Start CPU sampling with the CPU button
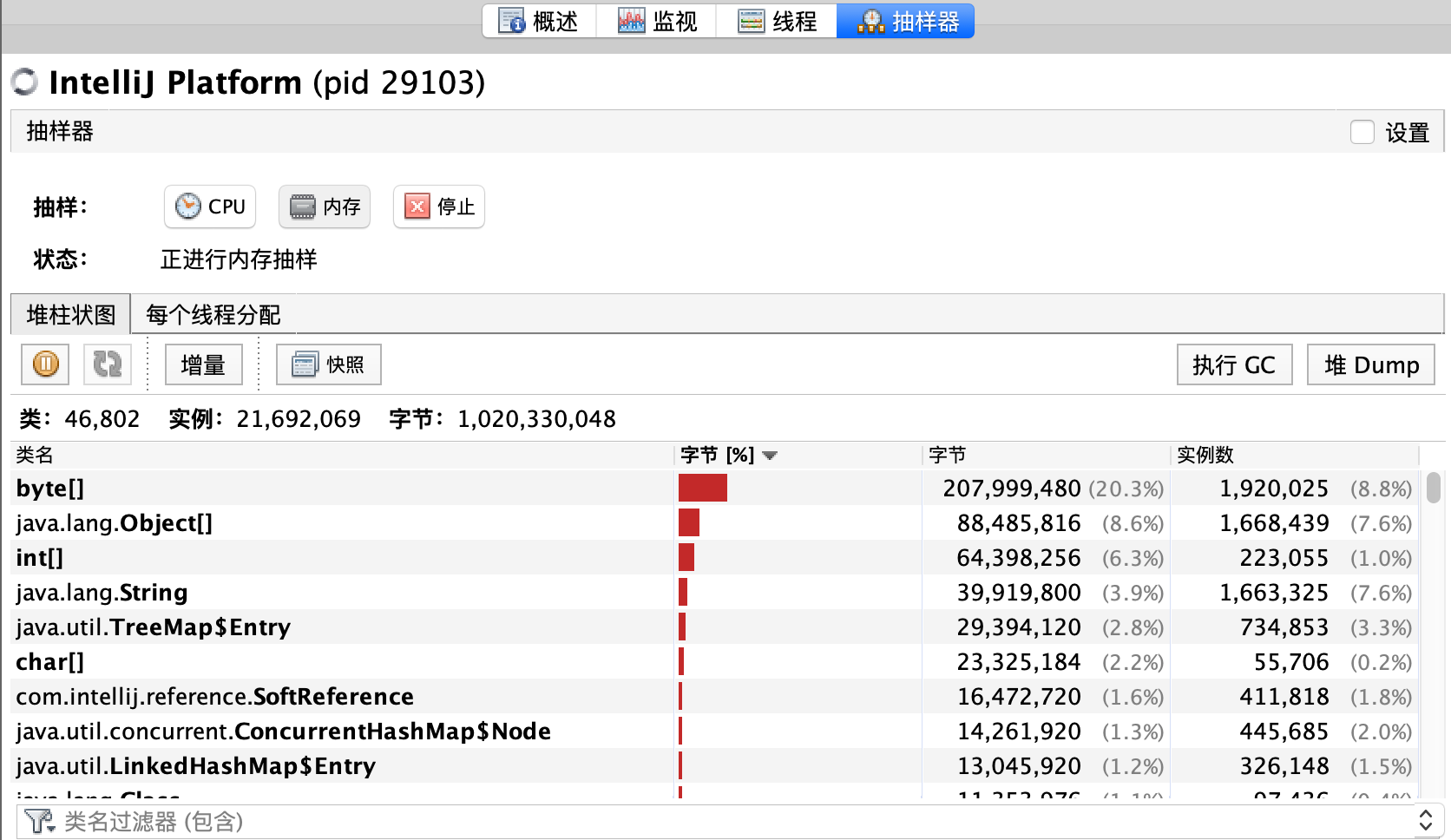The image size is (1451, 840). coord(210,207)
